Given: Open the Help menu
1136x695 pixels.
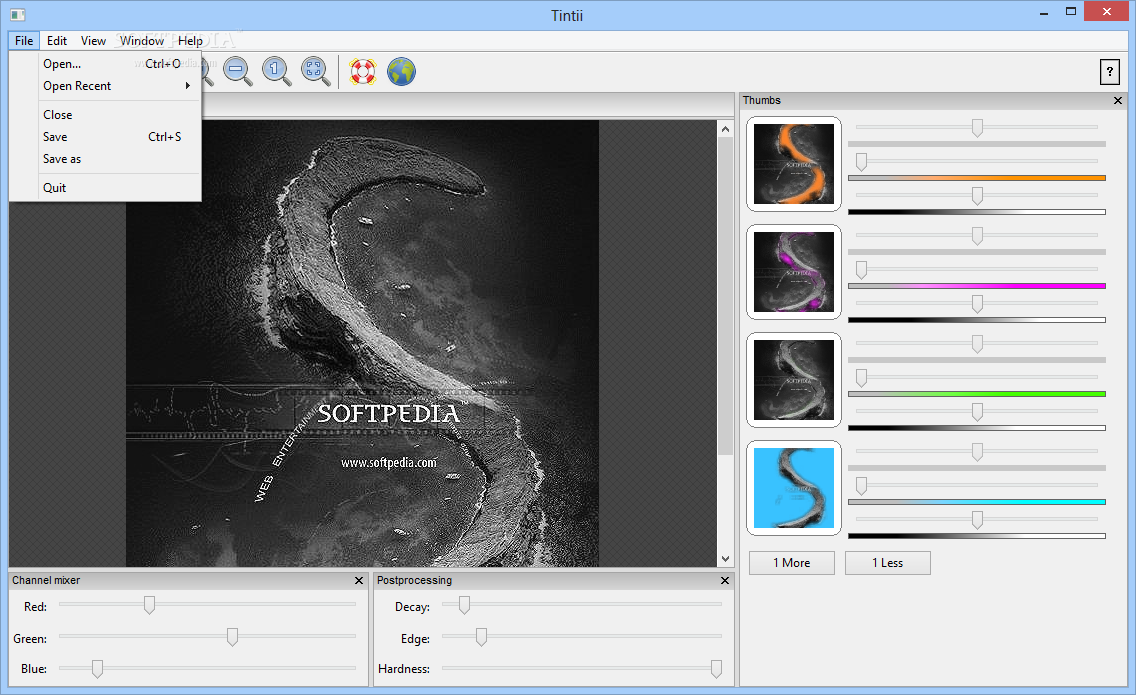Looking at the screenshot, I should click(x=191, y=41).
